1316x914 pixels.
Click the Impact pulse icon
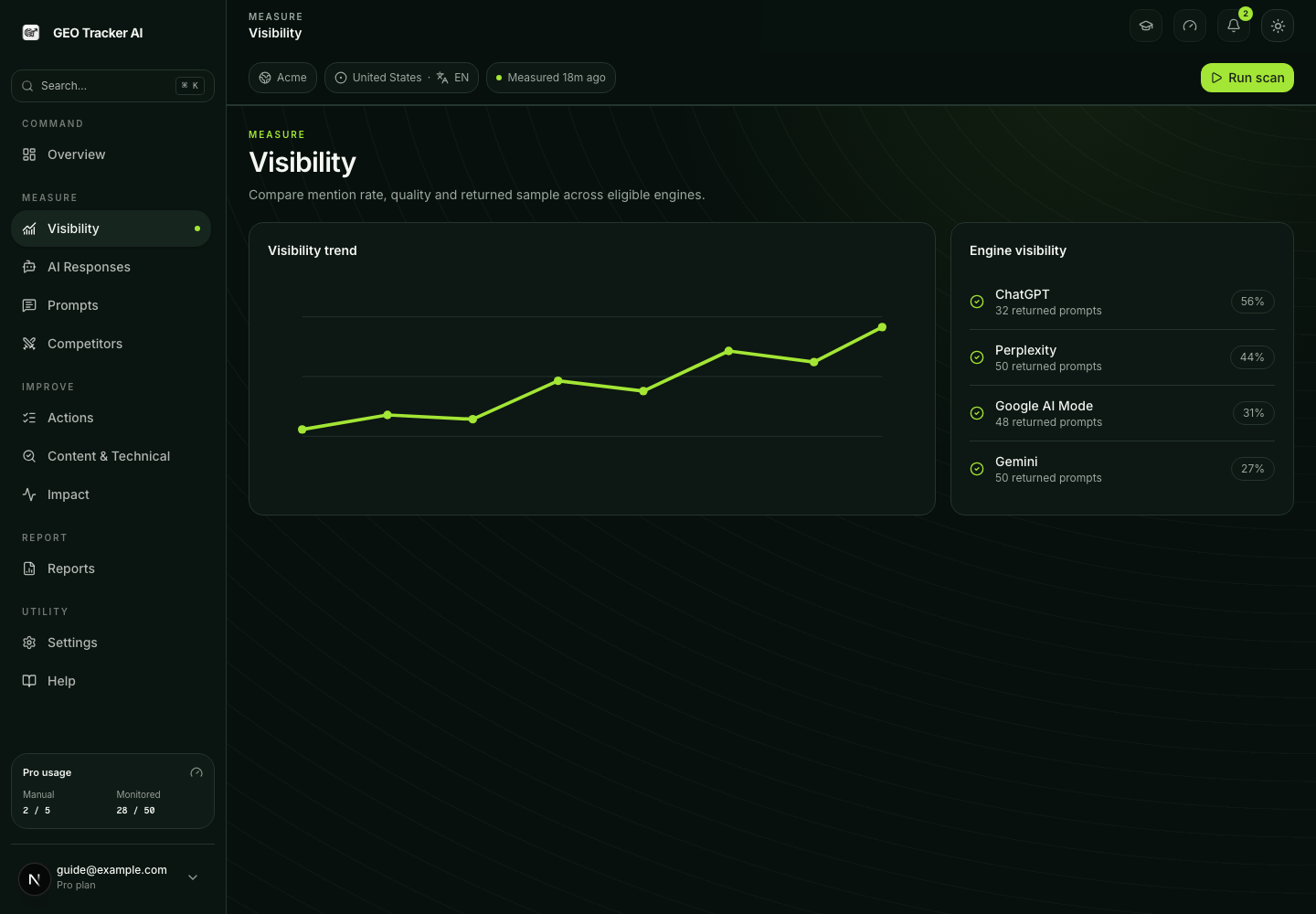click(29, 494)
